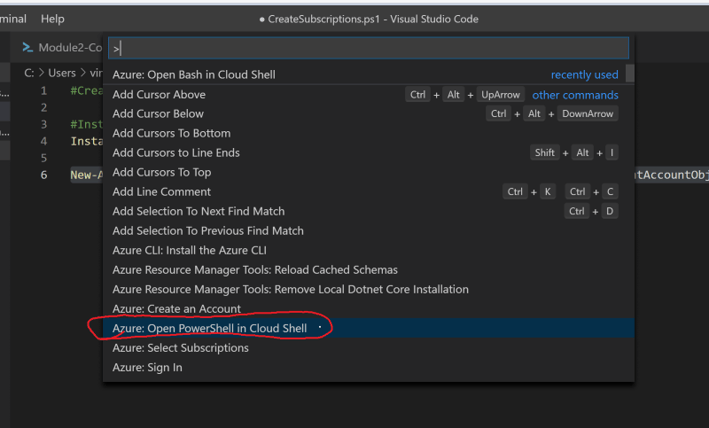Switch to the Module2-Co editor tab
The height and width of the screenshot is (428, 709).
(x=70, y=48)
